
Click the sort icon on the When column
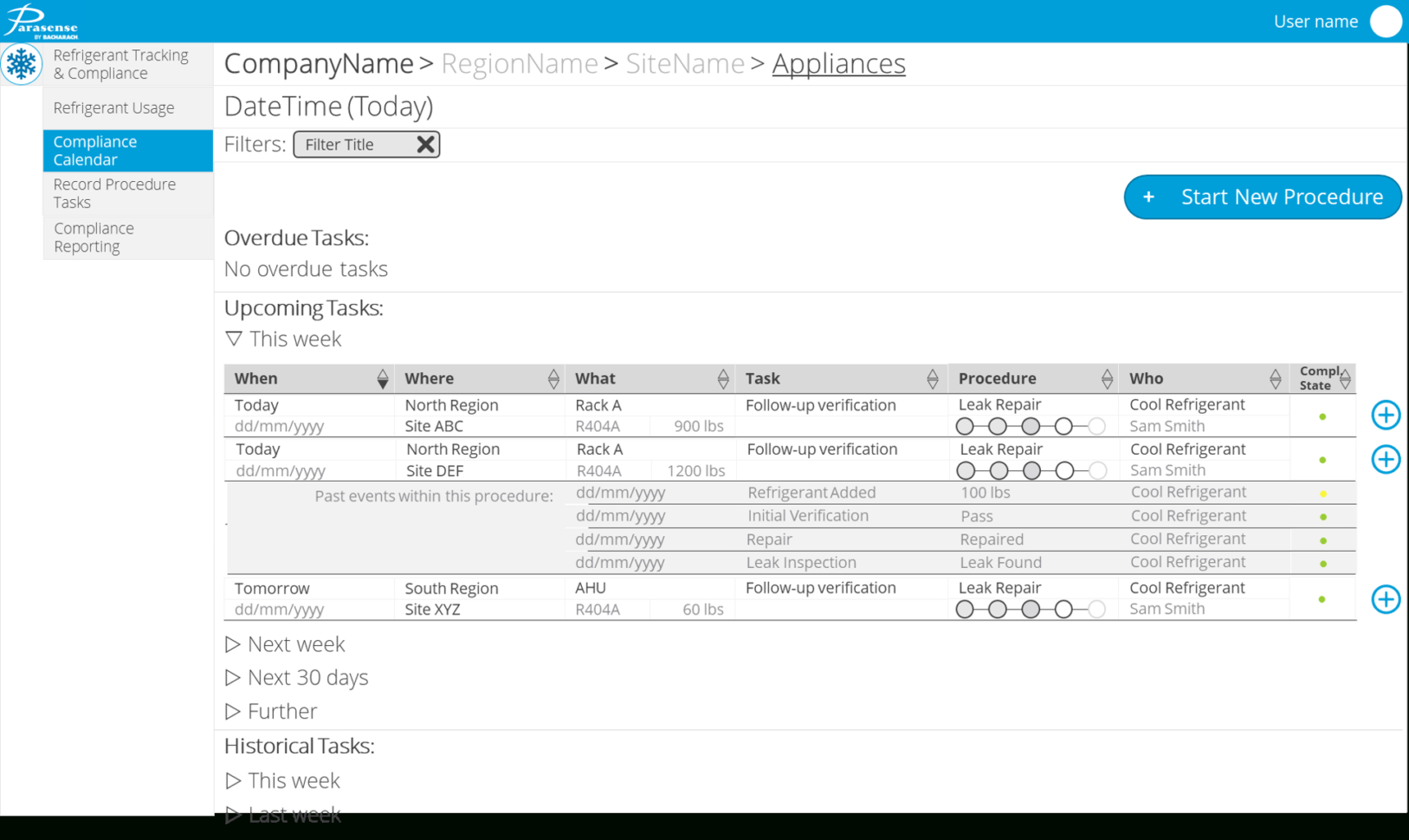pos(382,378)
